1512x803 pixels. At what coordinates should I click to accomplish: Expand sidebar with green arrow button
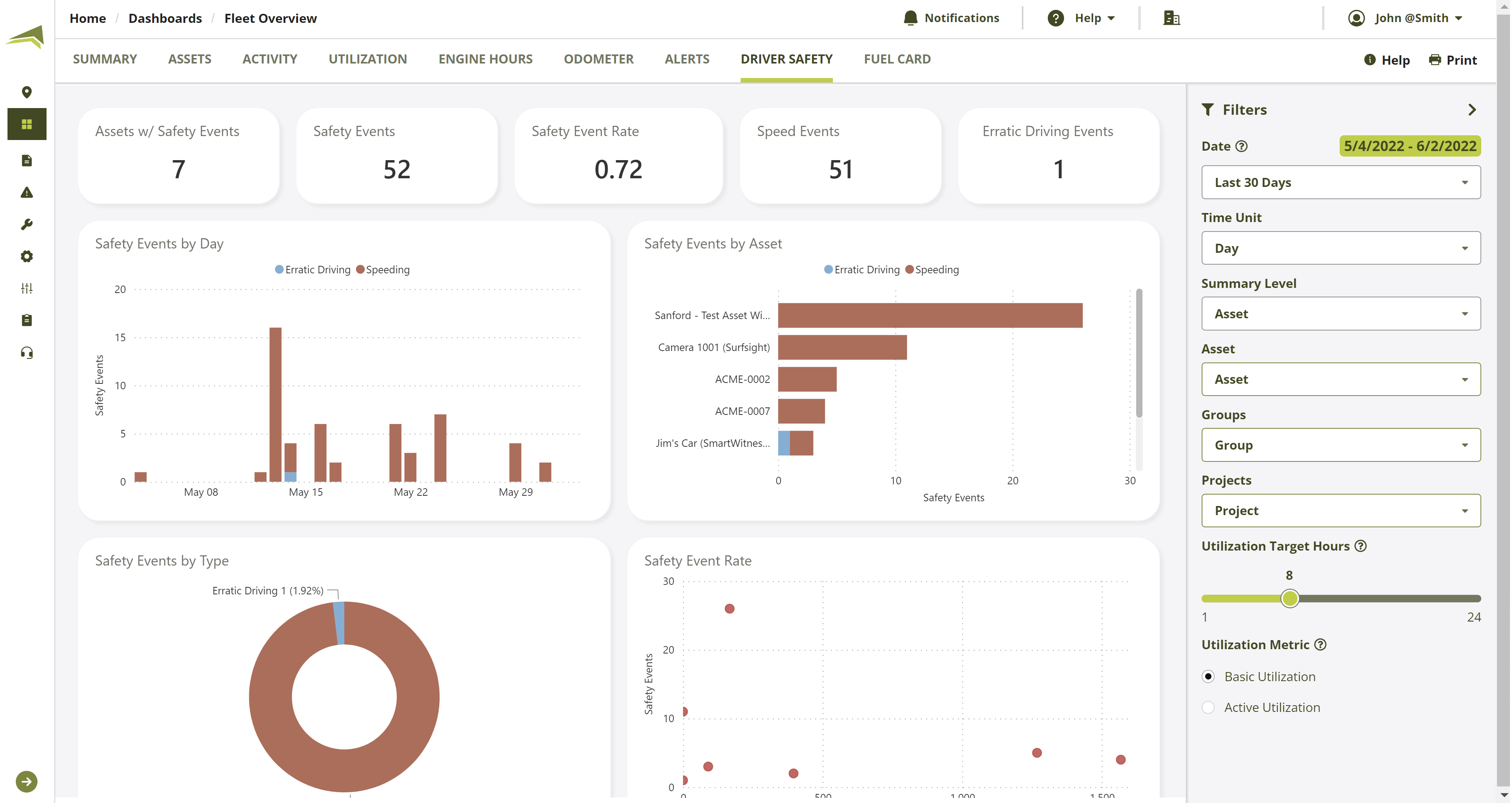click(x=26, y=781)
